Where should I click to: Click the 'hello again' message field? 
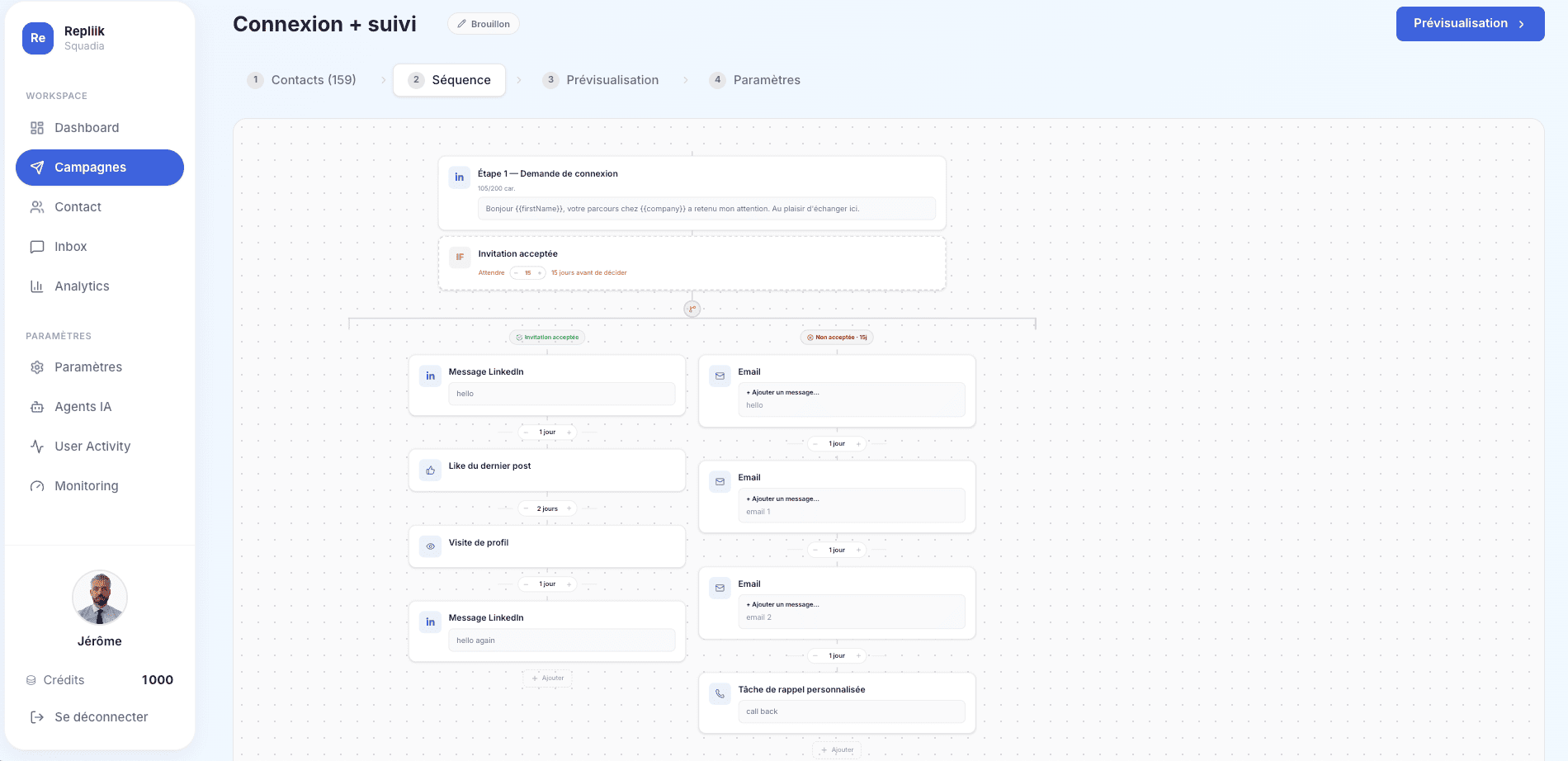click(562, 640)
